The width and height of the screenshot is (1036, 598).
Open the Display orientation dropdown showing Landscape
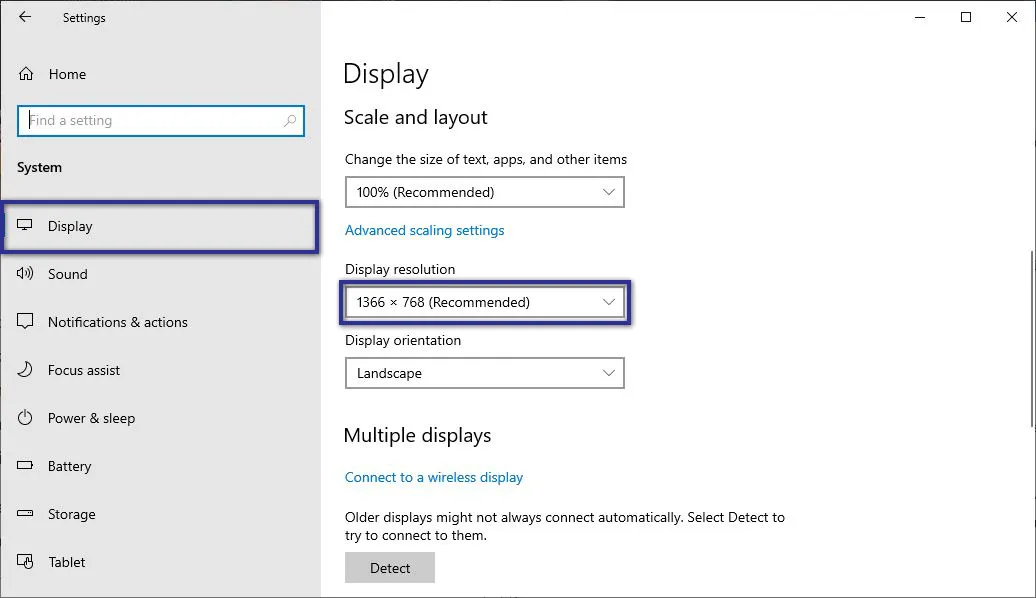(484, 373)
